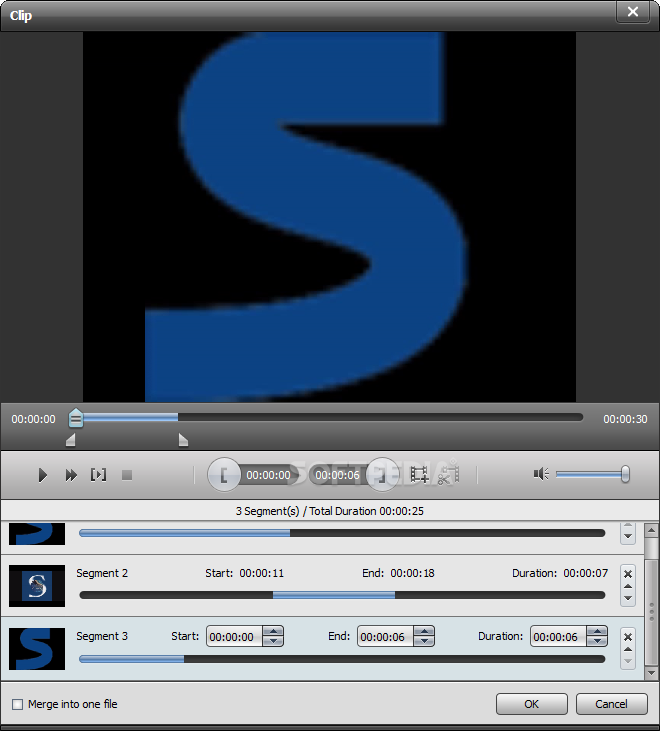
Task: Decrease Segment 3 Duration
Action: tap(597, 642)
